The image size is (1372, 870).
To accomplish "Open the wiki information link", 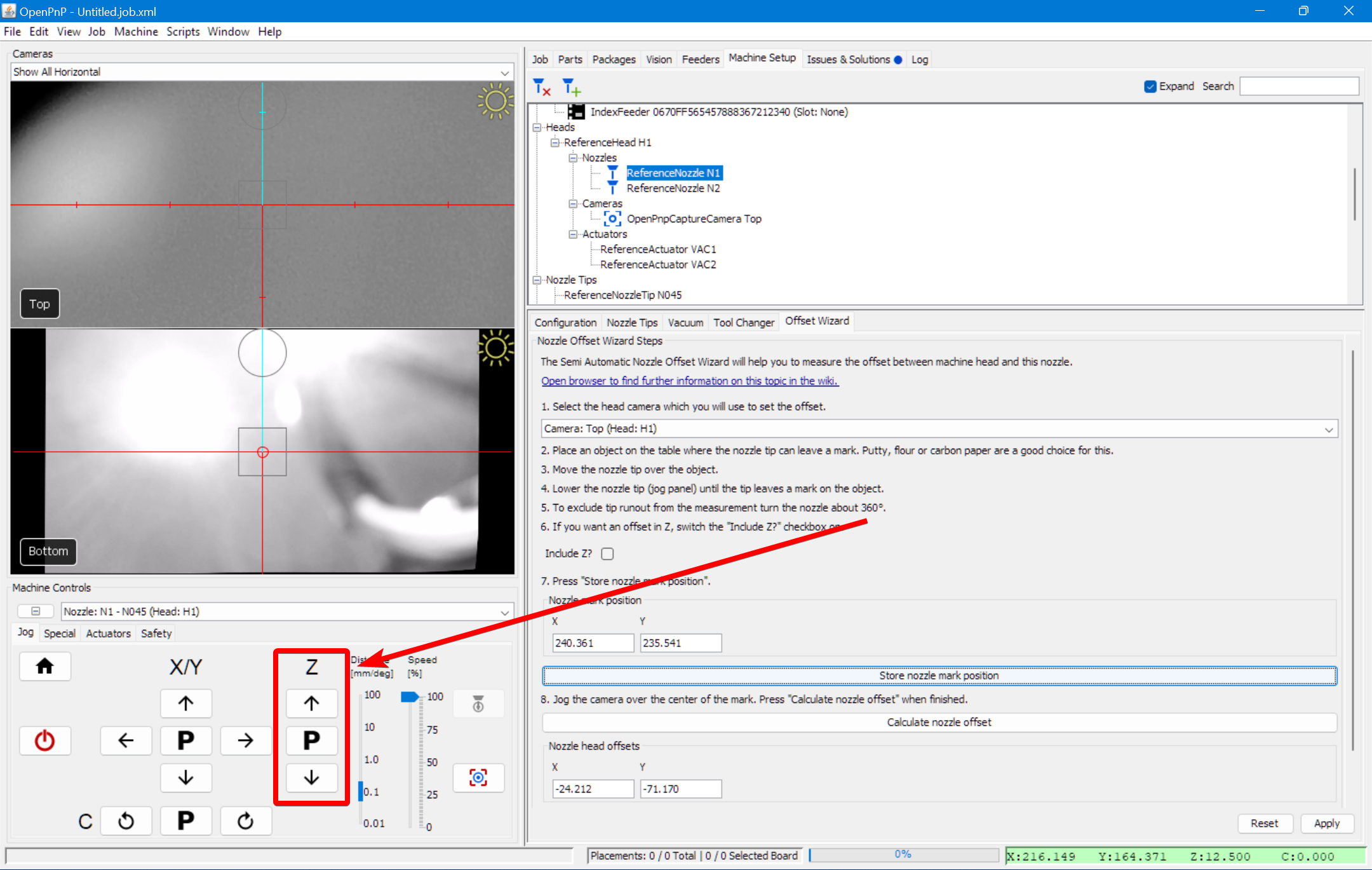I will [x=689, y=381].
